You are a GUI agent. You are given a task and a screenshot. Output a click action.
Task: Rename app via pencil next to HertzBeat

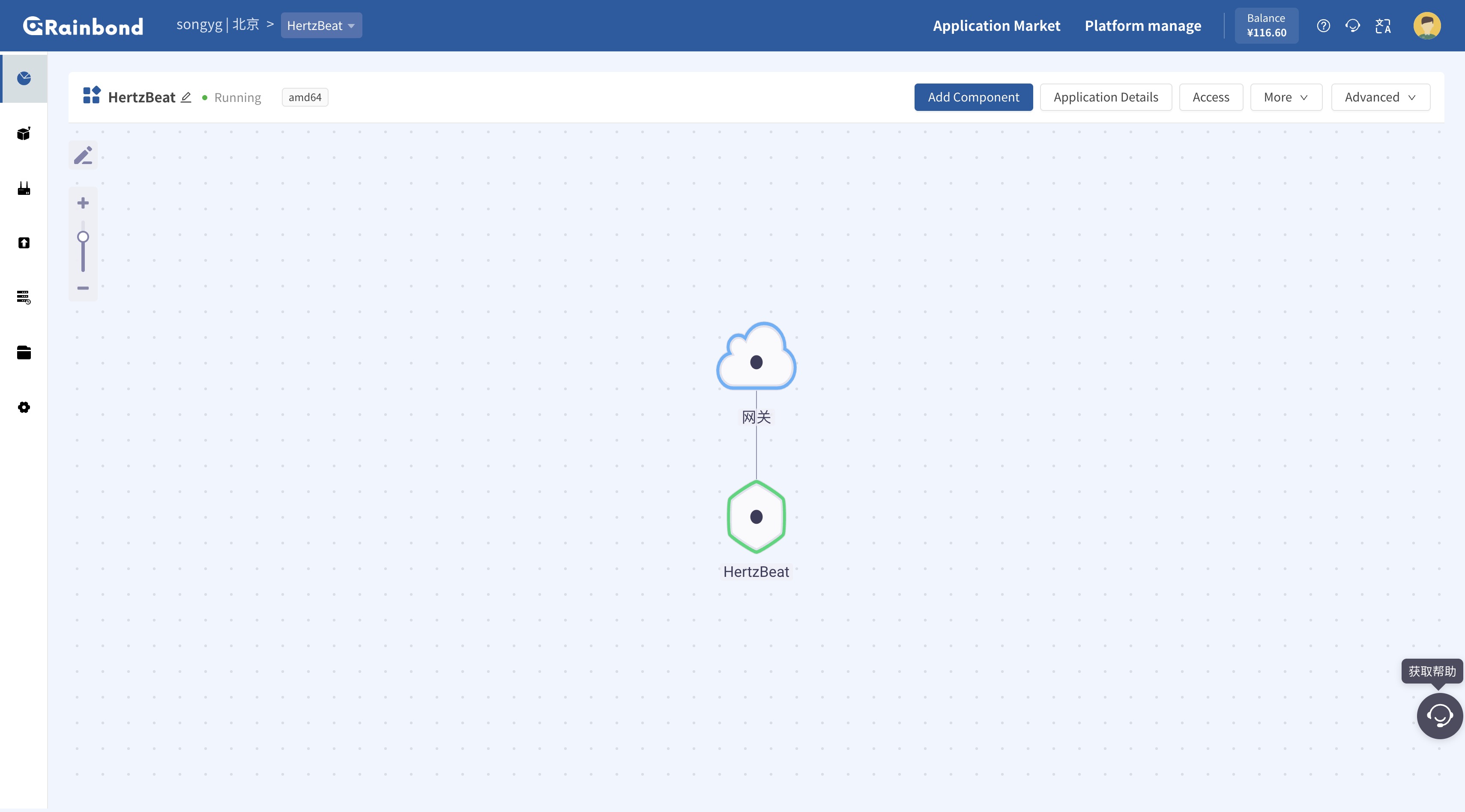(186, 97)
